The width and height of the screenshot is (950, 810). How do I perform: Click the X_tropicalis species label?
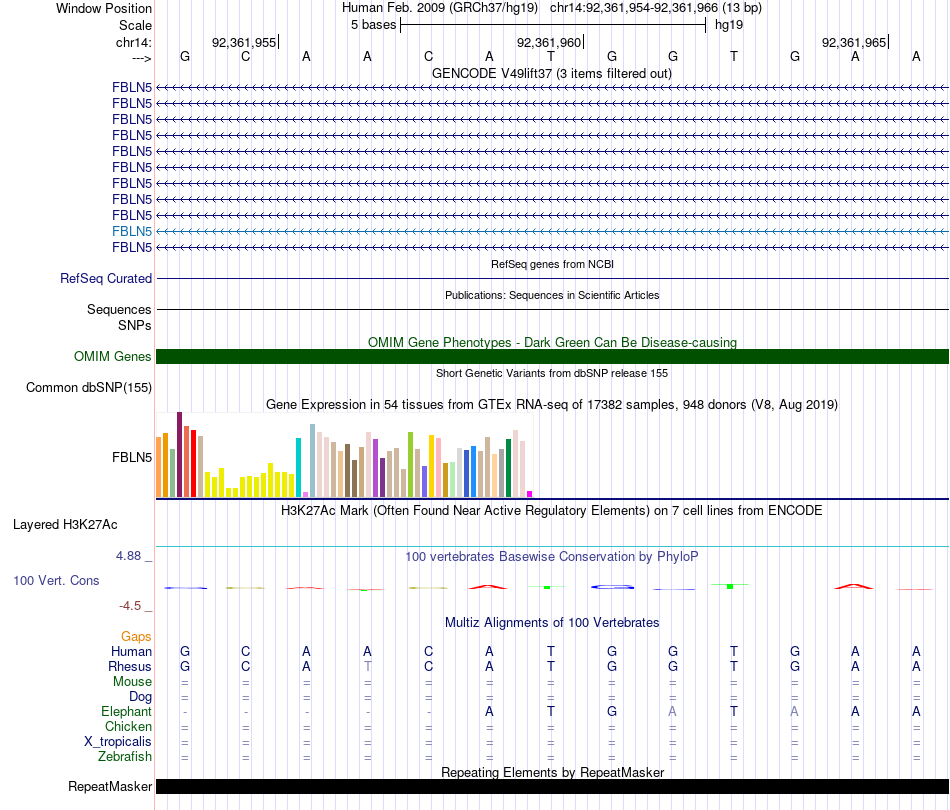coord(118,742)
